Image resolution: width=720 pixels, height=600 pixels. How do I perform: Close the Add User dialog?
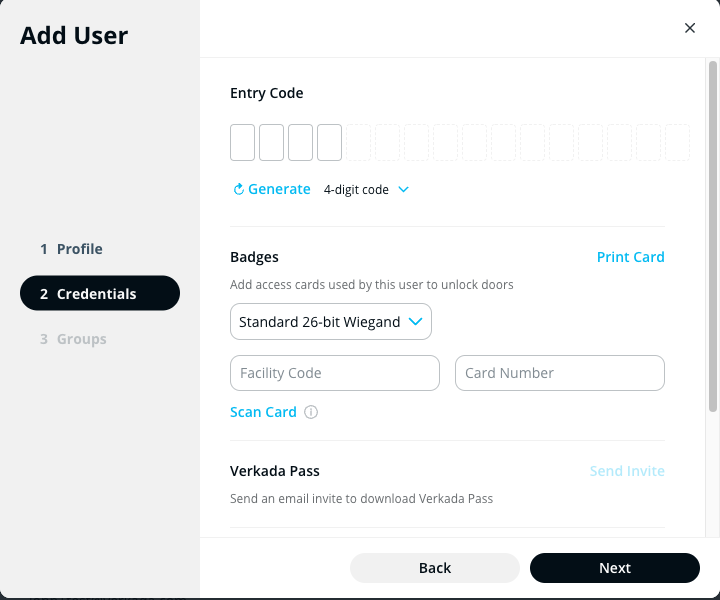[690, 28]
